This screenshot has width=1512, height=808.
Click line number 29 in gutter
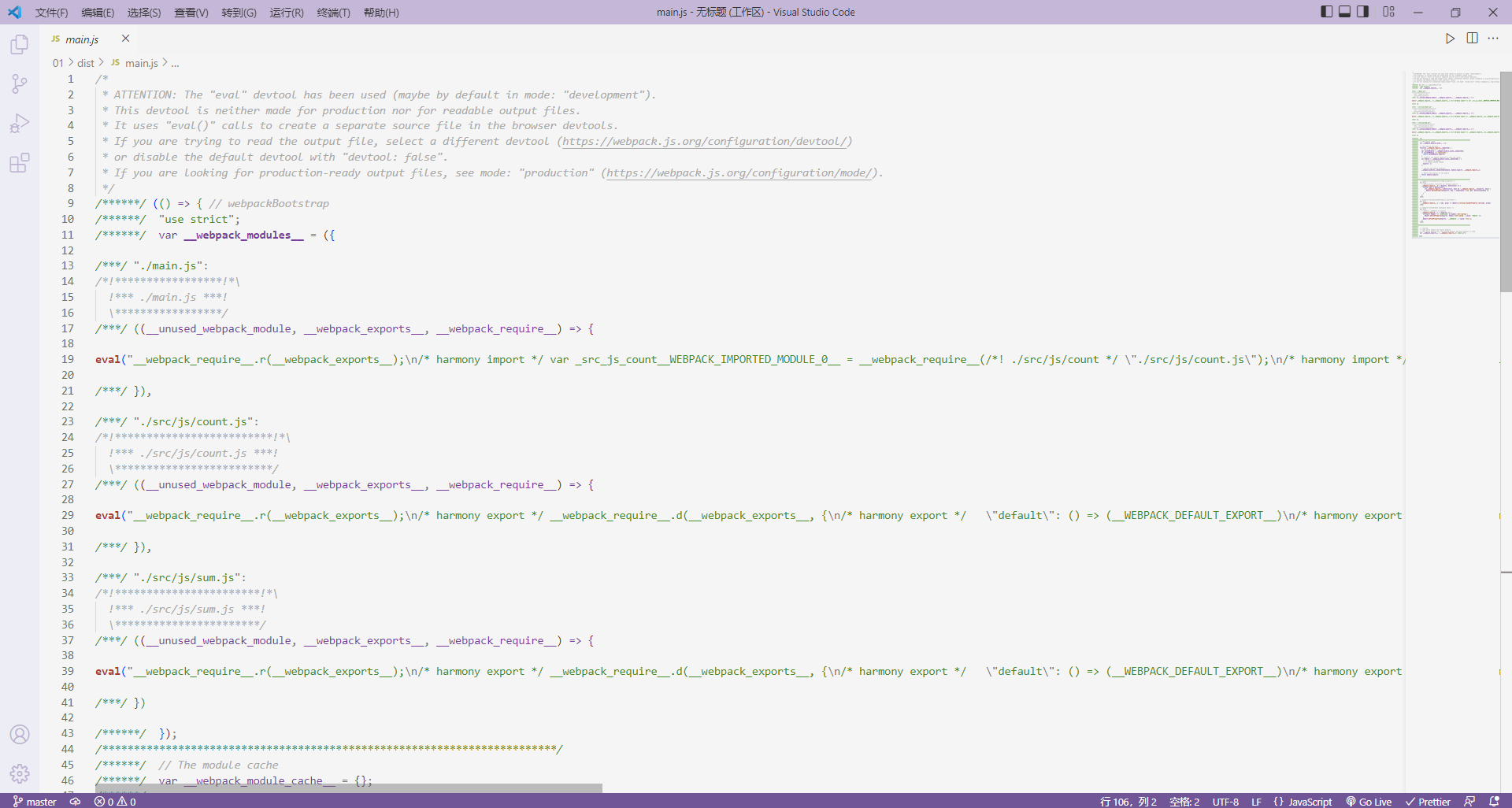[x=68, y=516]
